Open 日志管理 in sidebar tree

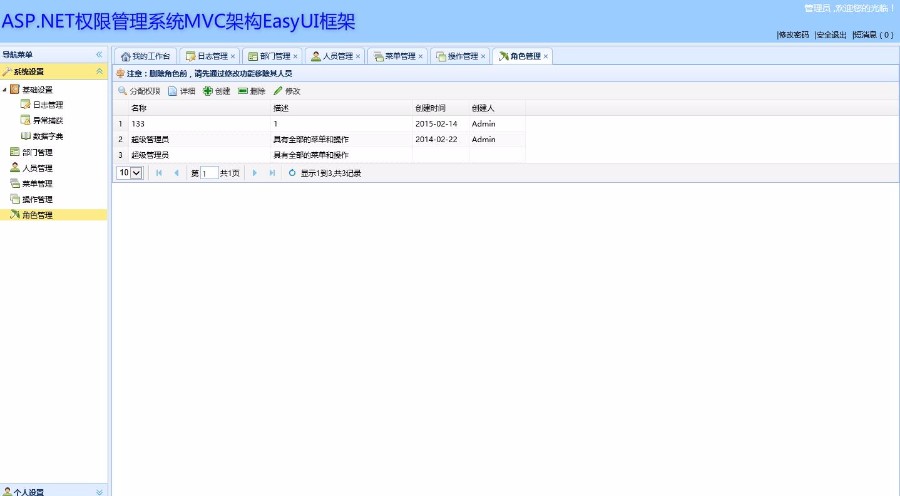[x=48, y=105]
